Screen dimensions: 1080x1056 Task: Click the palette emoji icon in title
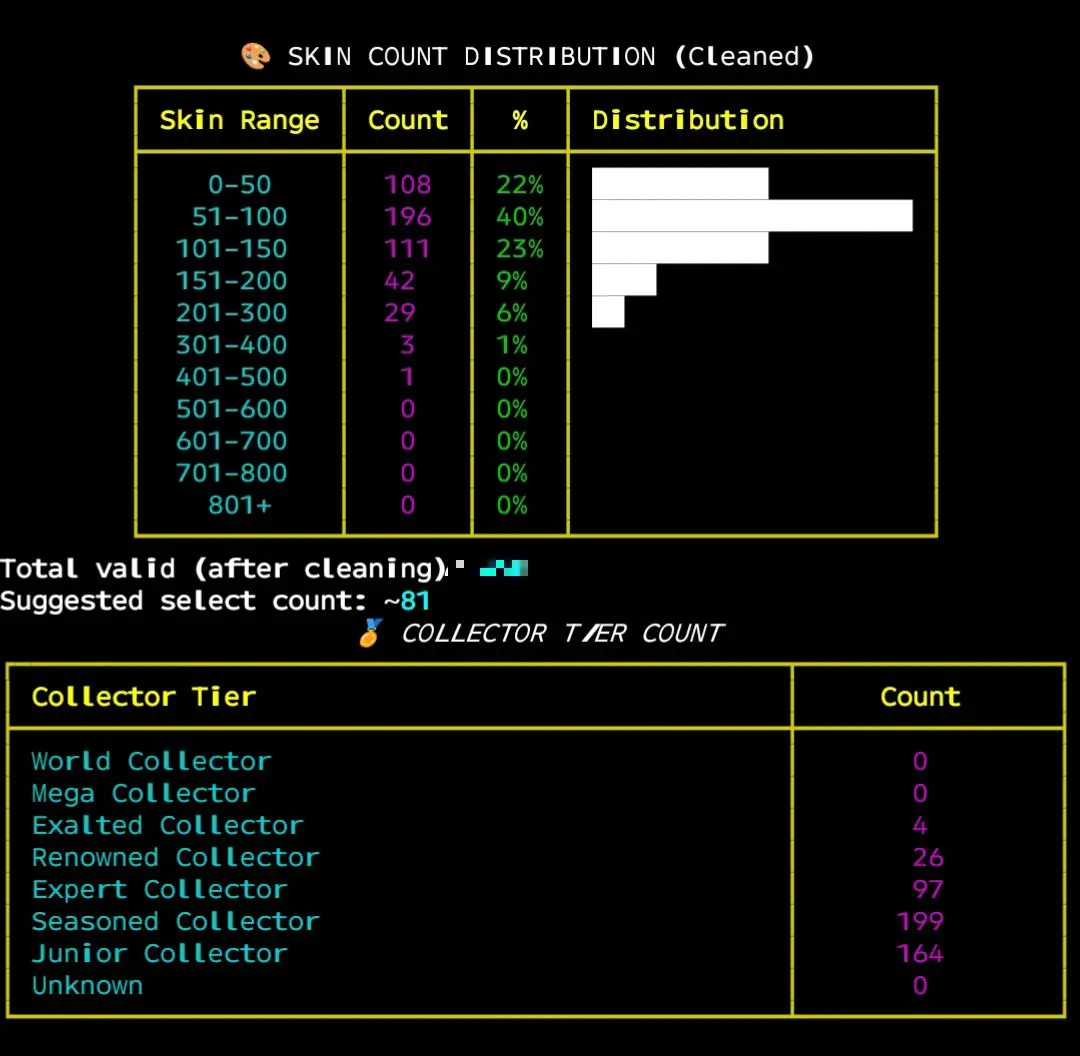(256, 56)
